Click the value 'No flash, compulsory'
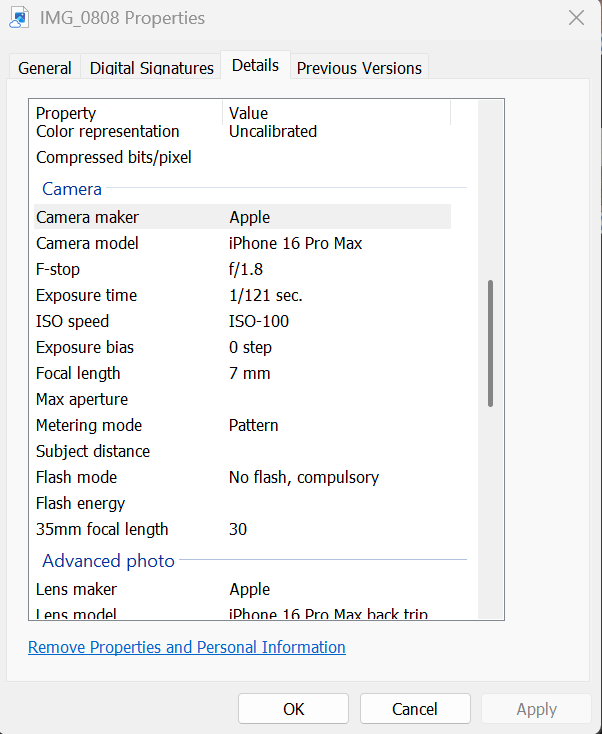 click(304, 477)
